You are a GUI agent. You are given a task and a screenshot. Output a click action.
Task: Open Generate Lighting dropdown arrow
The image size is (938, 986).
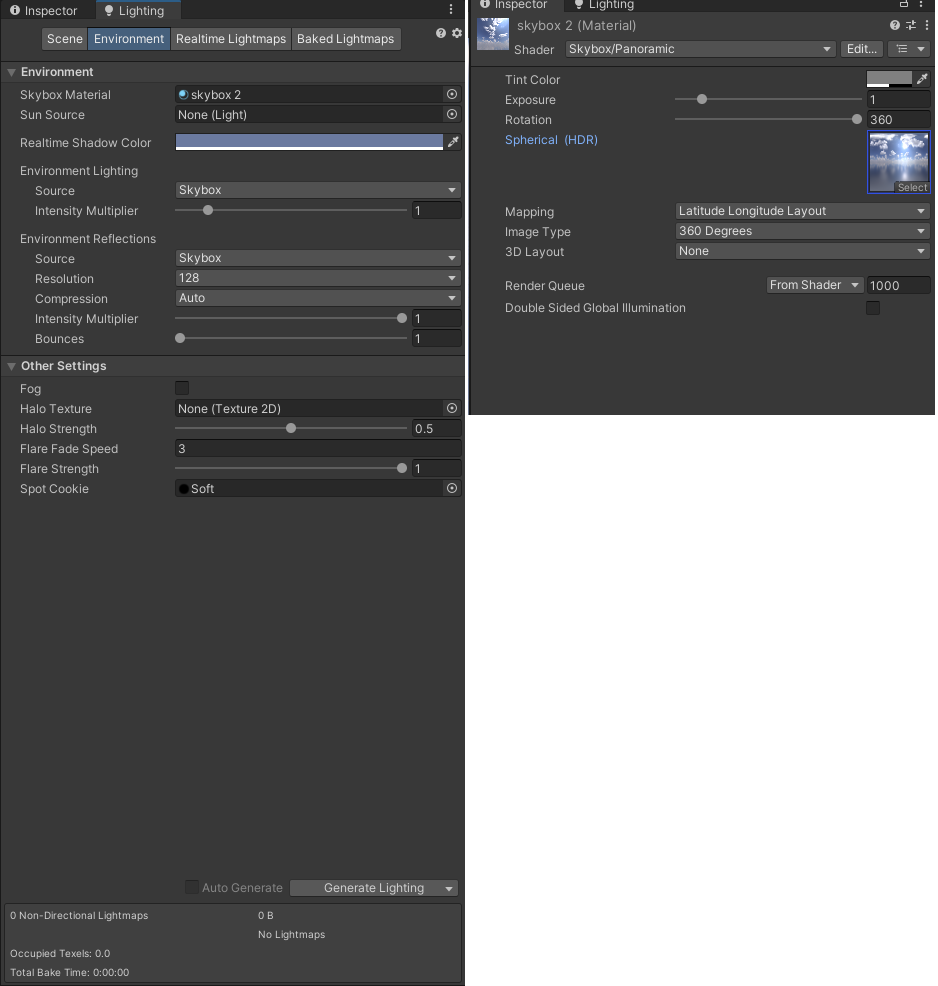point(449,889)
